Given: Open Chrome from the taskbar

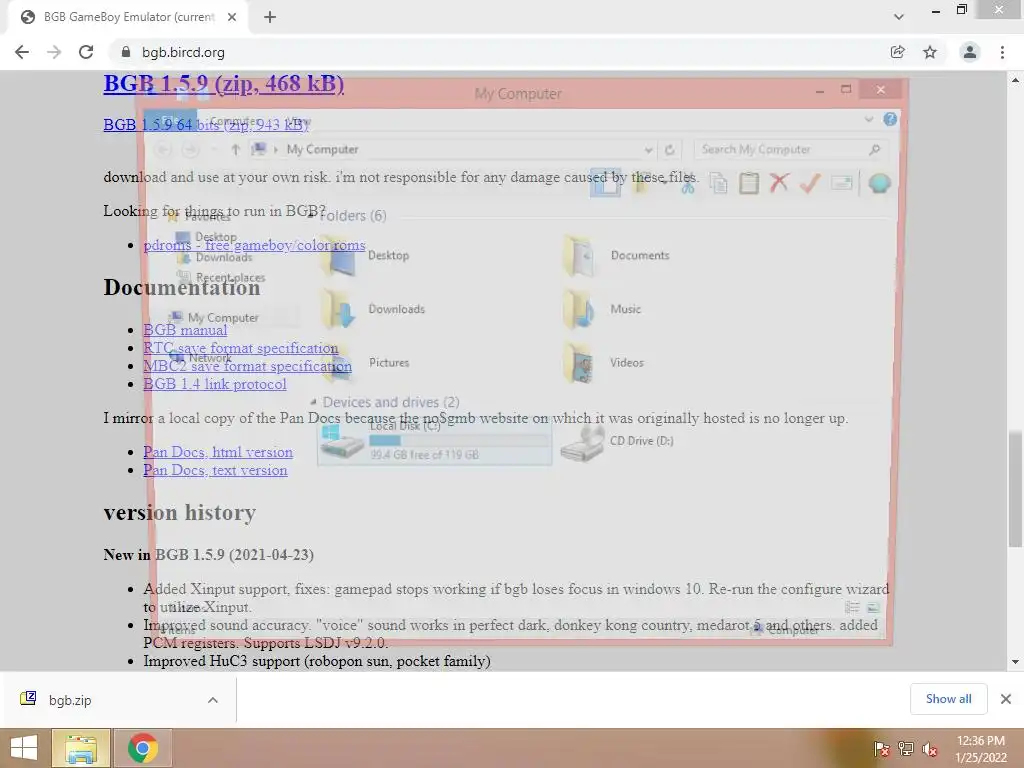Looking at the screenshot, I should coord(143,748).
